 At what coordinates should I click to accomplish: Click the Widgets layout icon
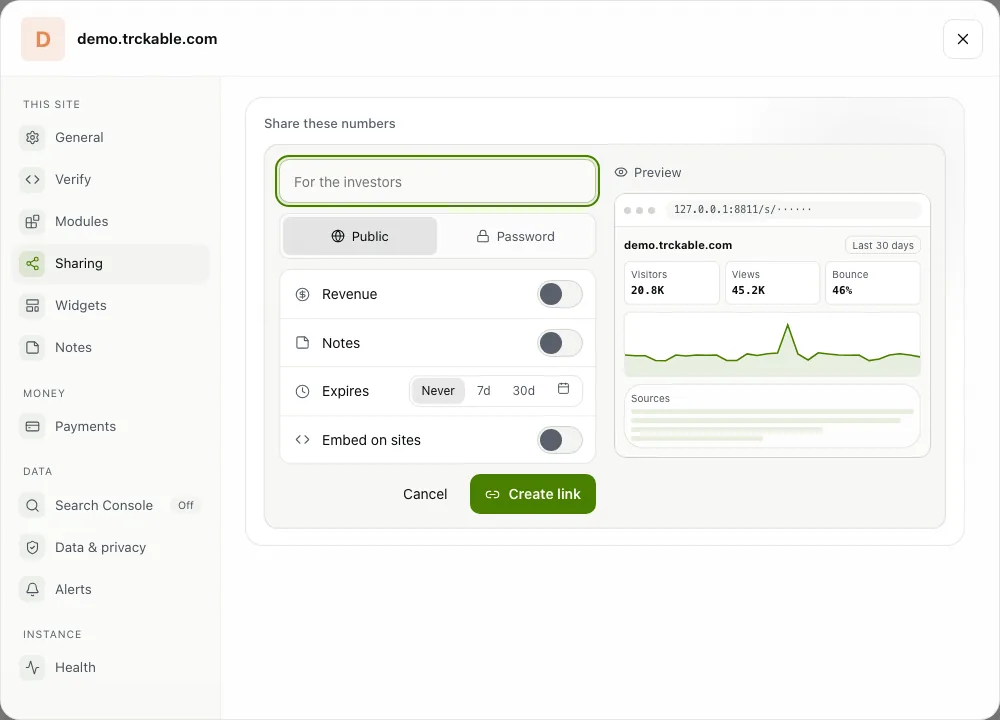33,305
